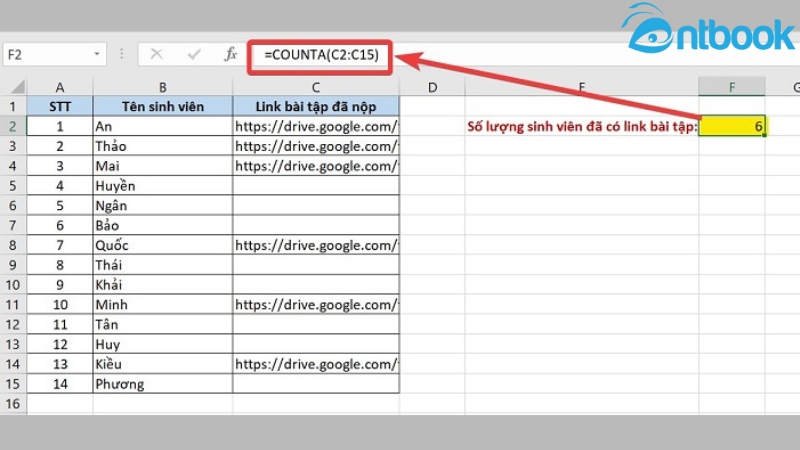
Task: Open the Name Box dropdown arrow
Action: pos(96,54)
